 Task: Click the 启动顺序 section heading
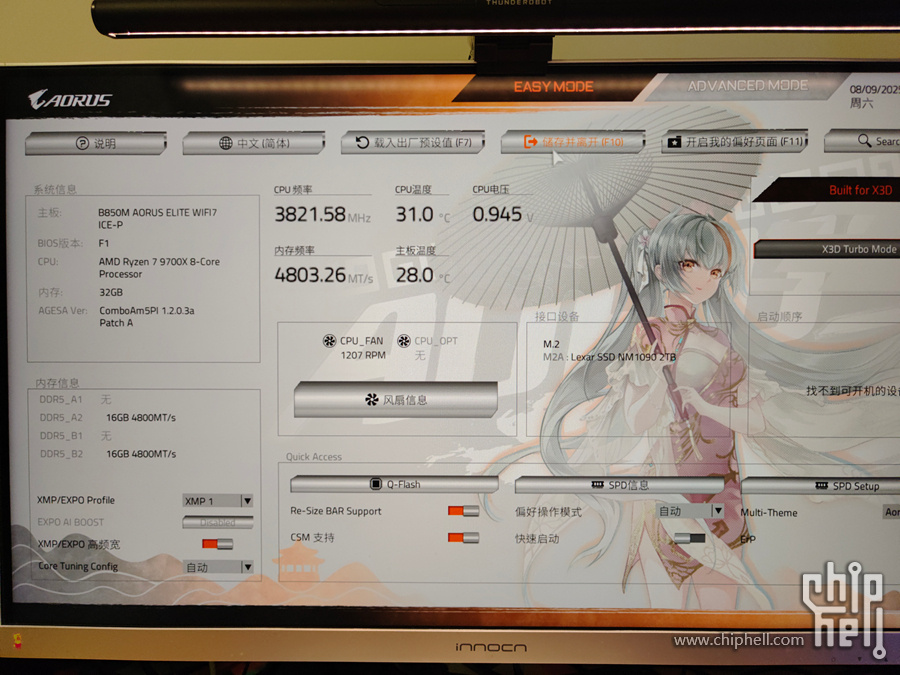pos(779,316)
